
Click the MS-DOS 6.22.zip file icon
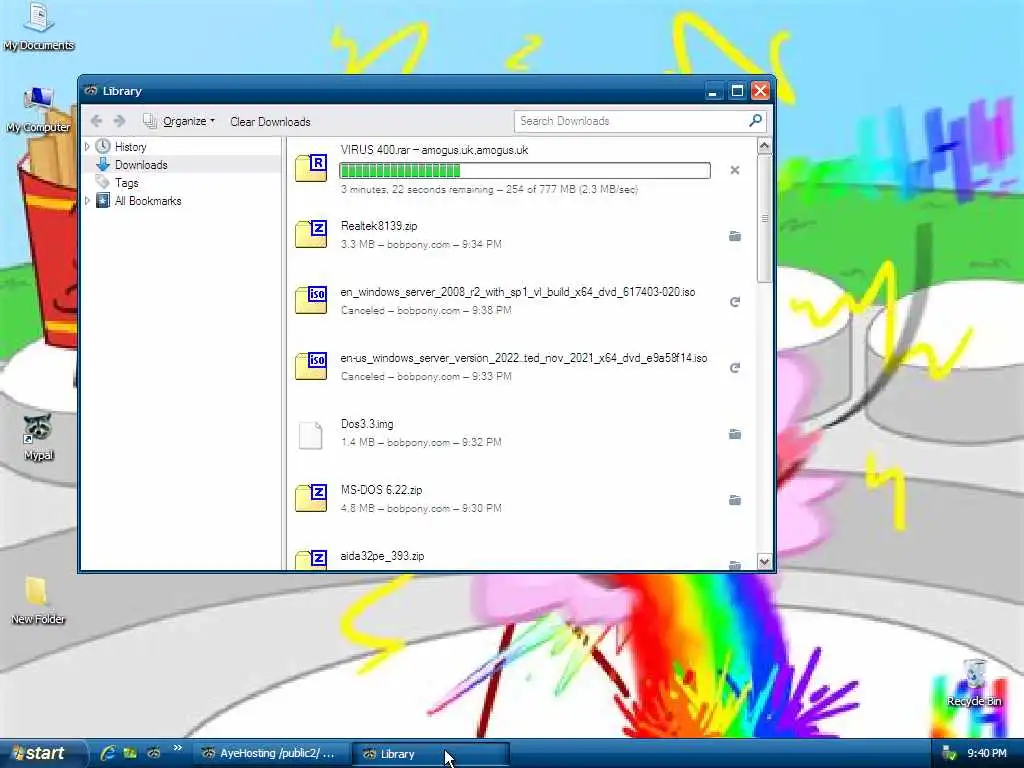pos(311,498)
